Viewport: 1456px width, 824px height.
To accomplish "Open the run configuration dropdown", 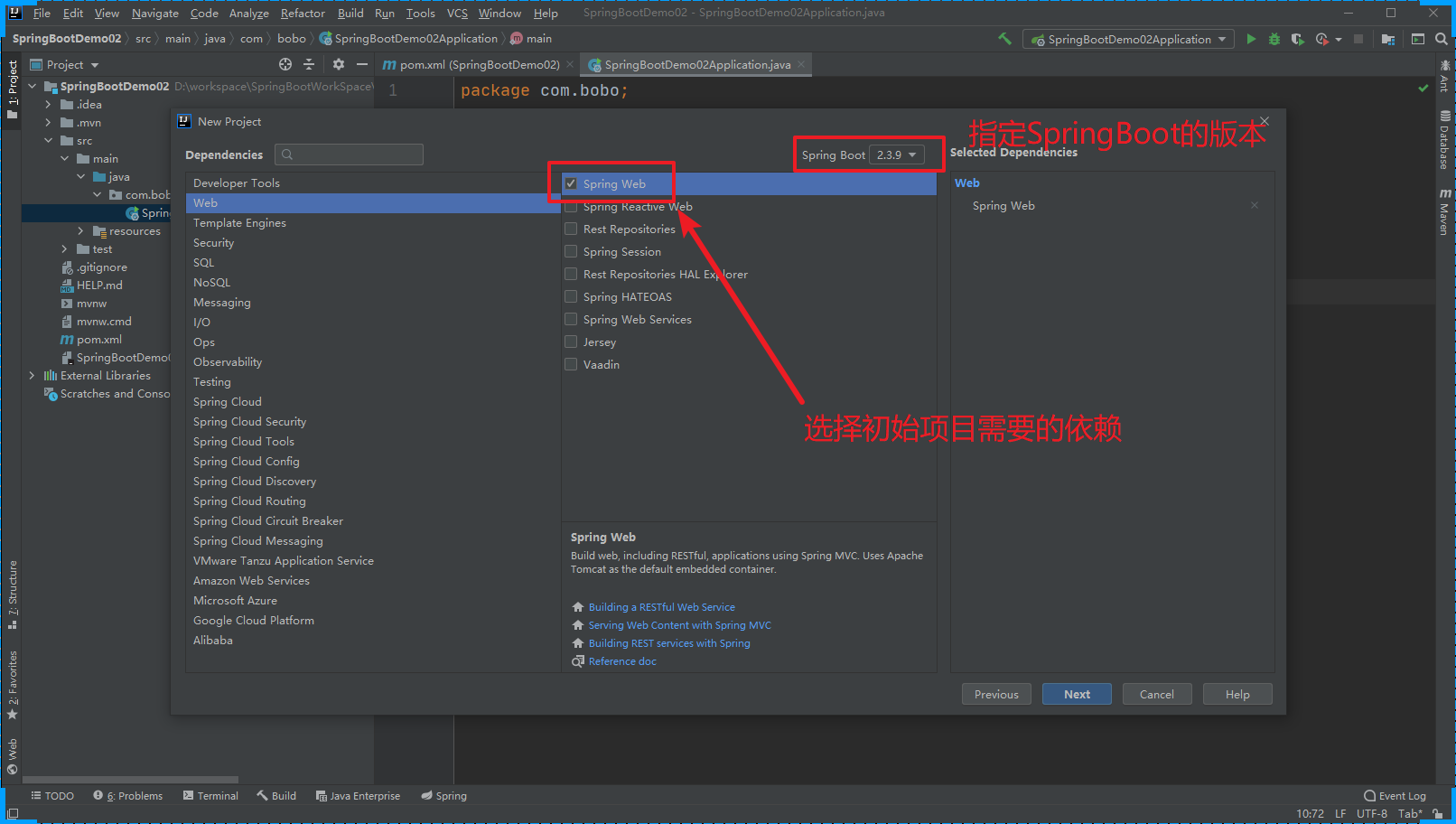I will tap(1129, 39).
